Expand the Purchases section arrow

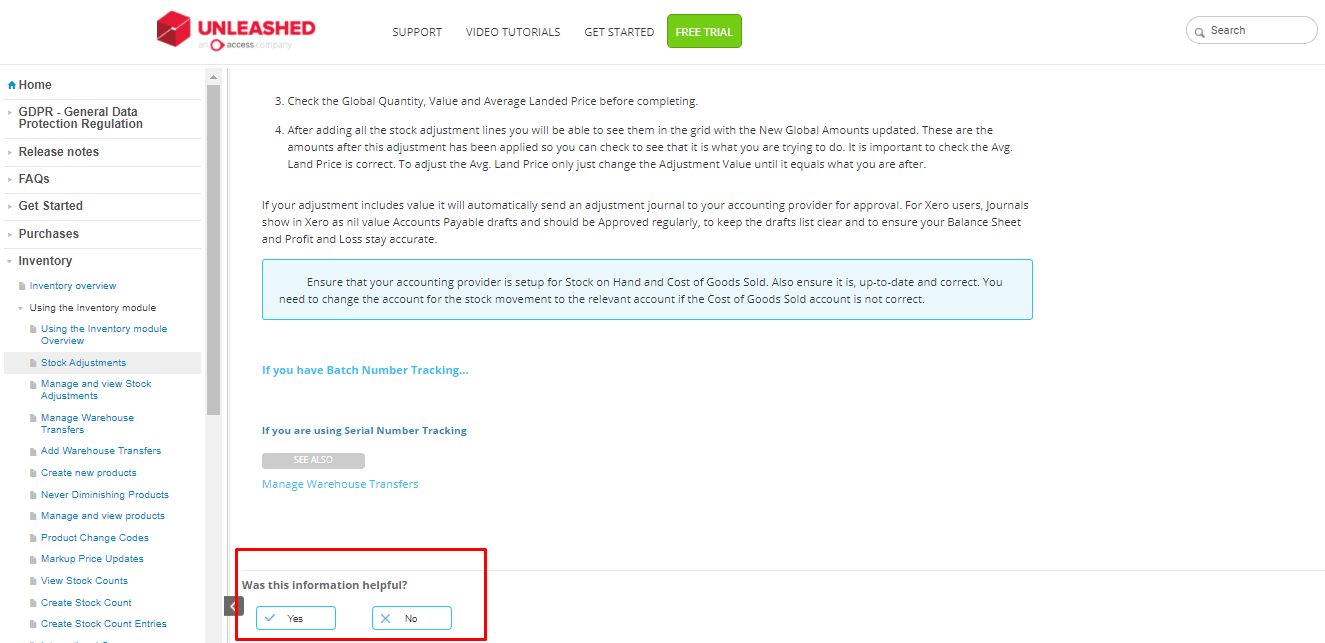(x=10, y=234)
